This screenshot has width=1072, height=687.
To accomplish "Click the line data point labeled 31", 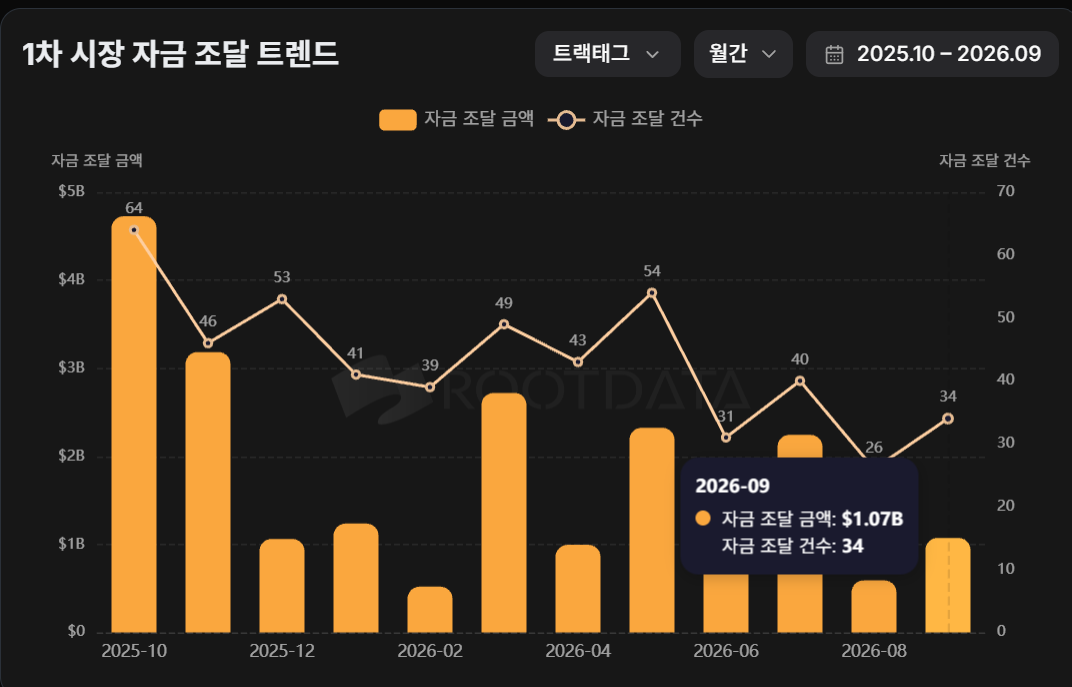I will coord(726,437).
